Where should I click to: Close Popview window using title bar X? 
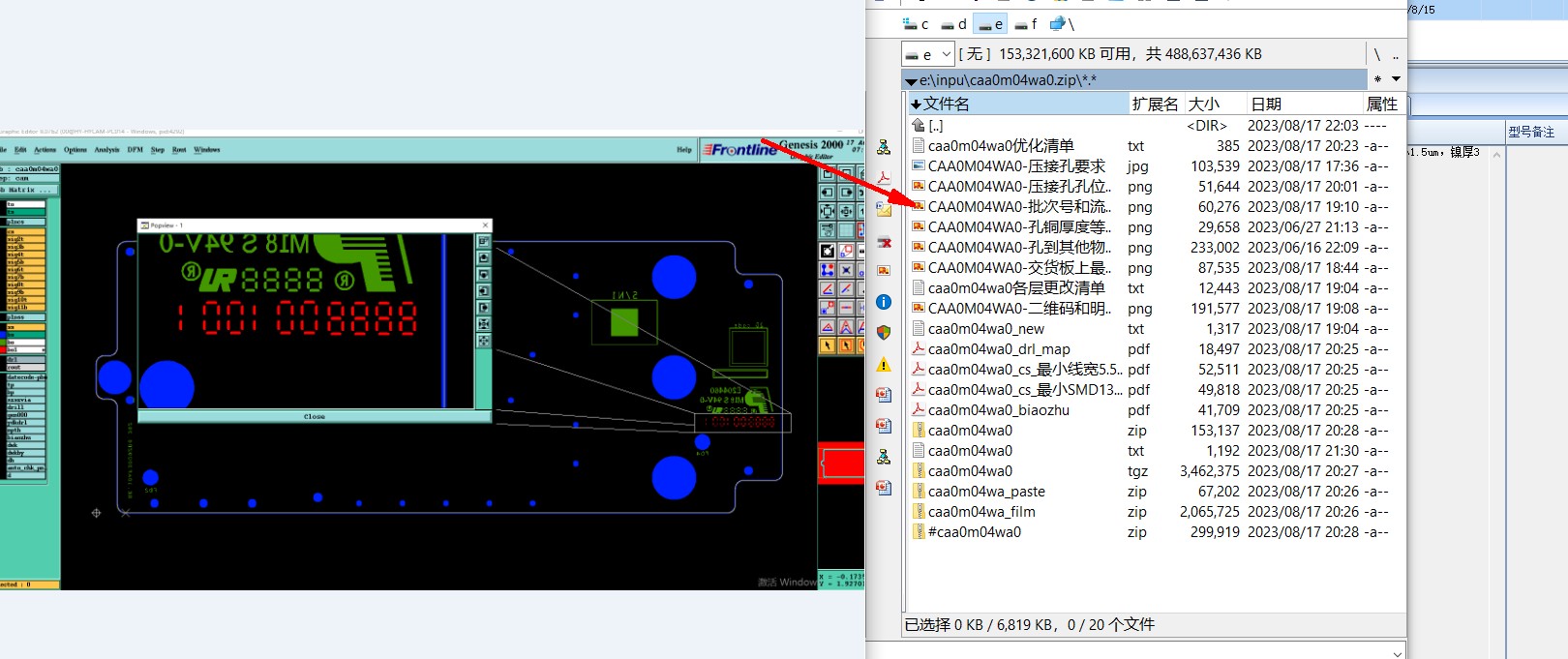[486, 225]
